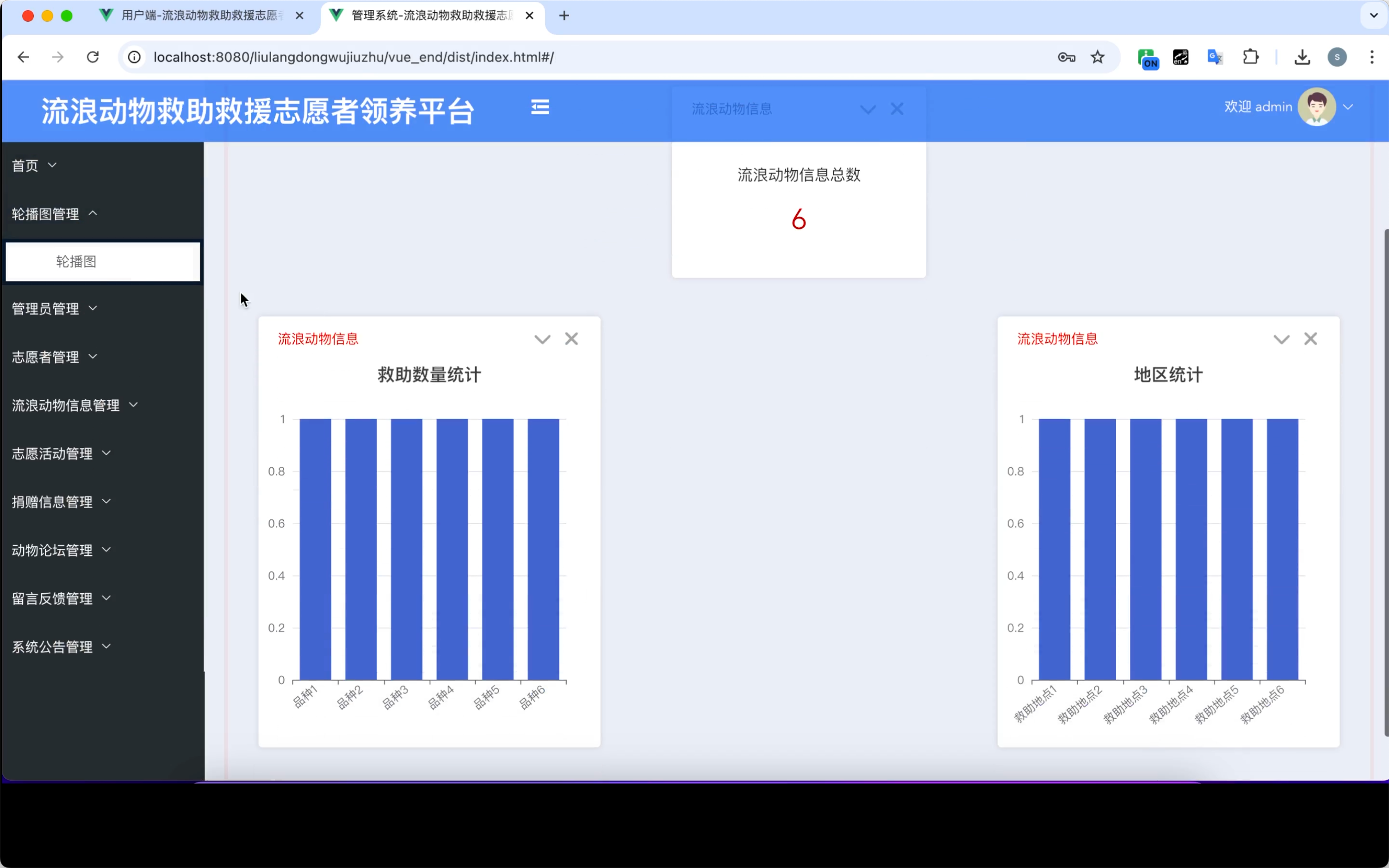The image size is (1389, 868).
Task: Close the 地区统计 chart card
Action: (1310, 339)
